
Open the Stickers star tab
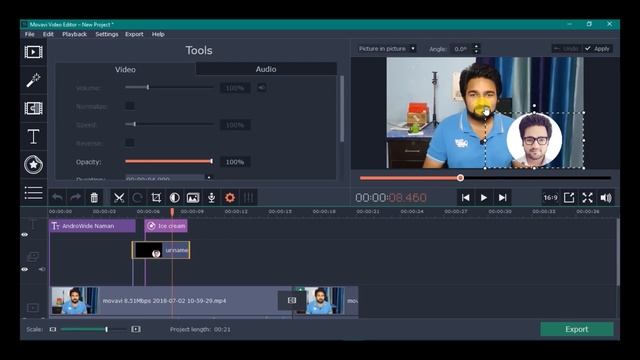pyautogui.click(x=33, y=164)
